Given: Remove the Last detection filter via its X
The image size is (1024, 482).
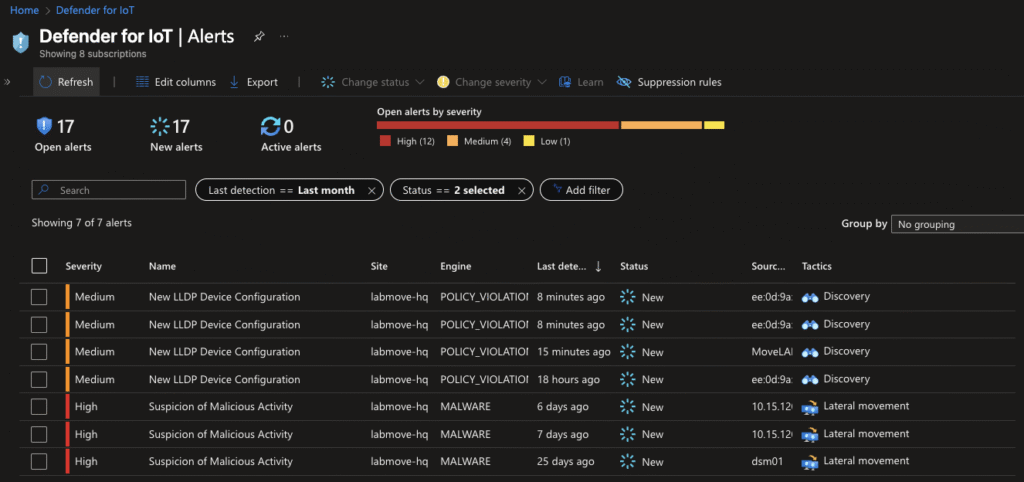Looking at the screenshot, I should pos(372,191).
